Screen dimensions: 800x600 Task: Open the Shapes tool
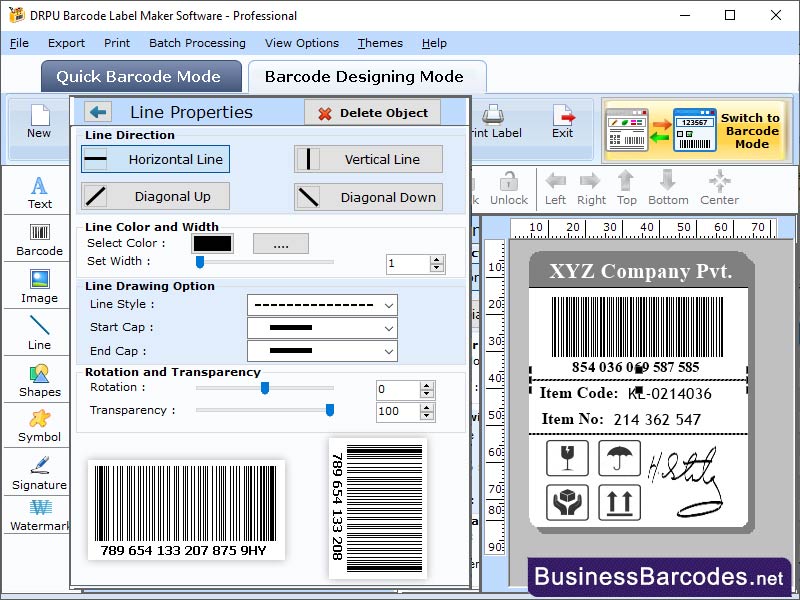(39, 381)
